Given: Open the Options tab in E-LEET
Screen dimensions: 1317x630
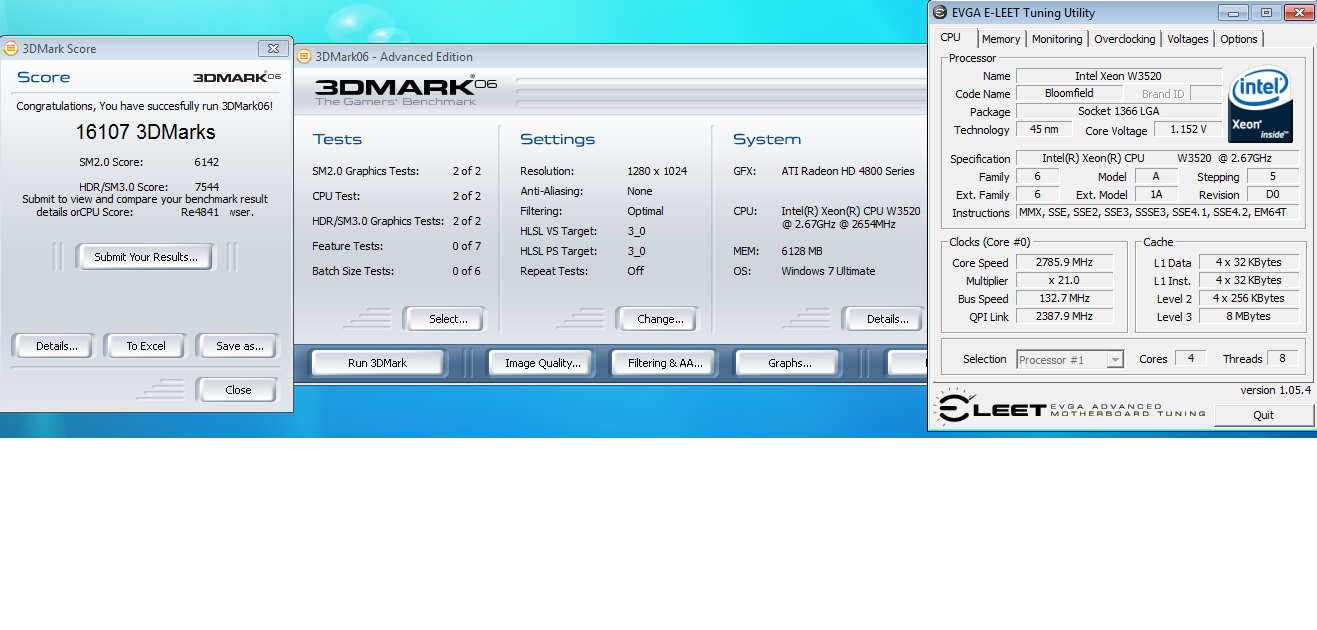Looking at the screenshot, I should [x=1239, y=39].
